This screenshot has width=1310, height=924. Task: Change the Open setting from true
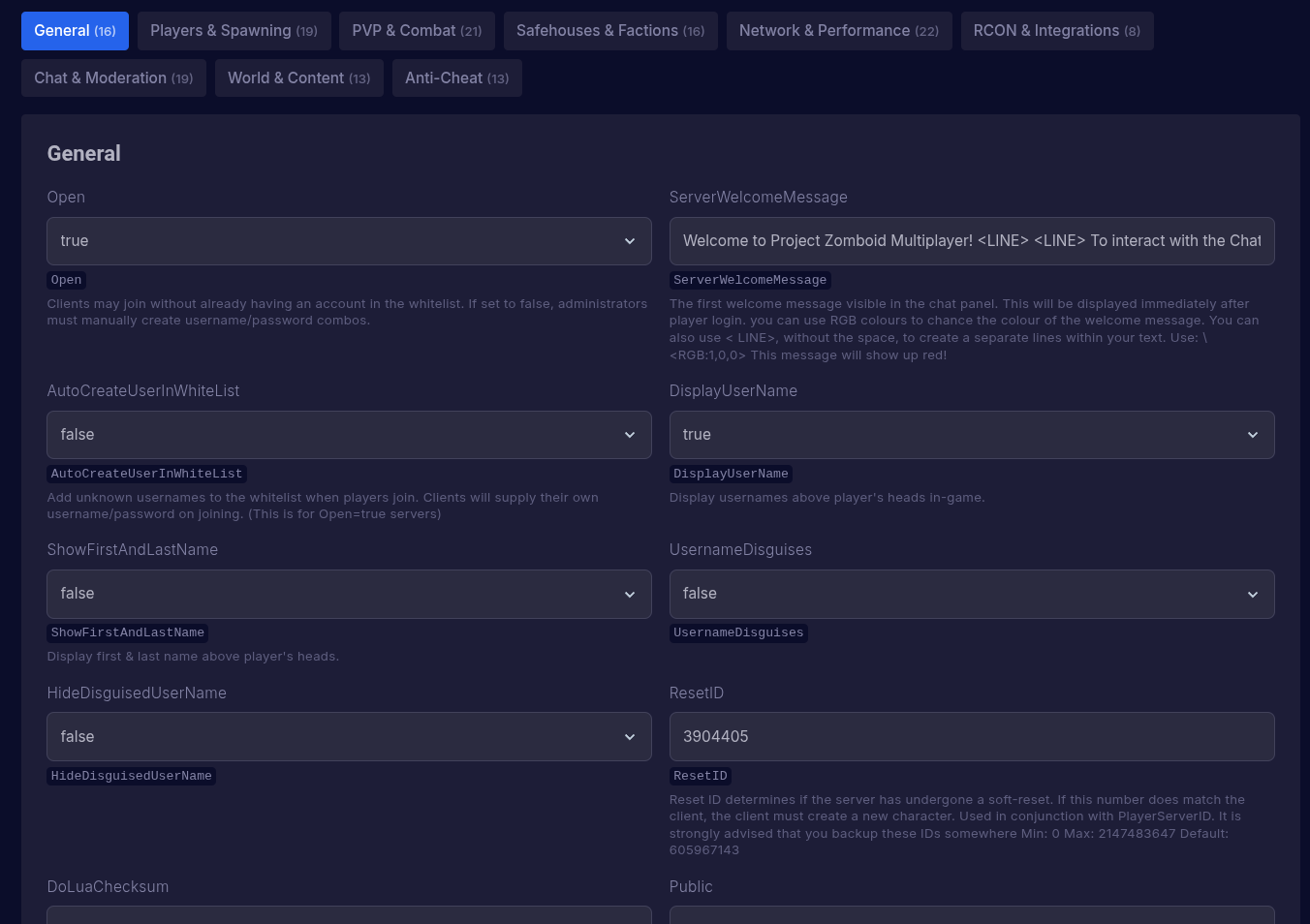point(349,240)
